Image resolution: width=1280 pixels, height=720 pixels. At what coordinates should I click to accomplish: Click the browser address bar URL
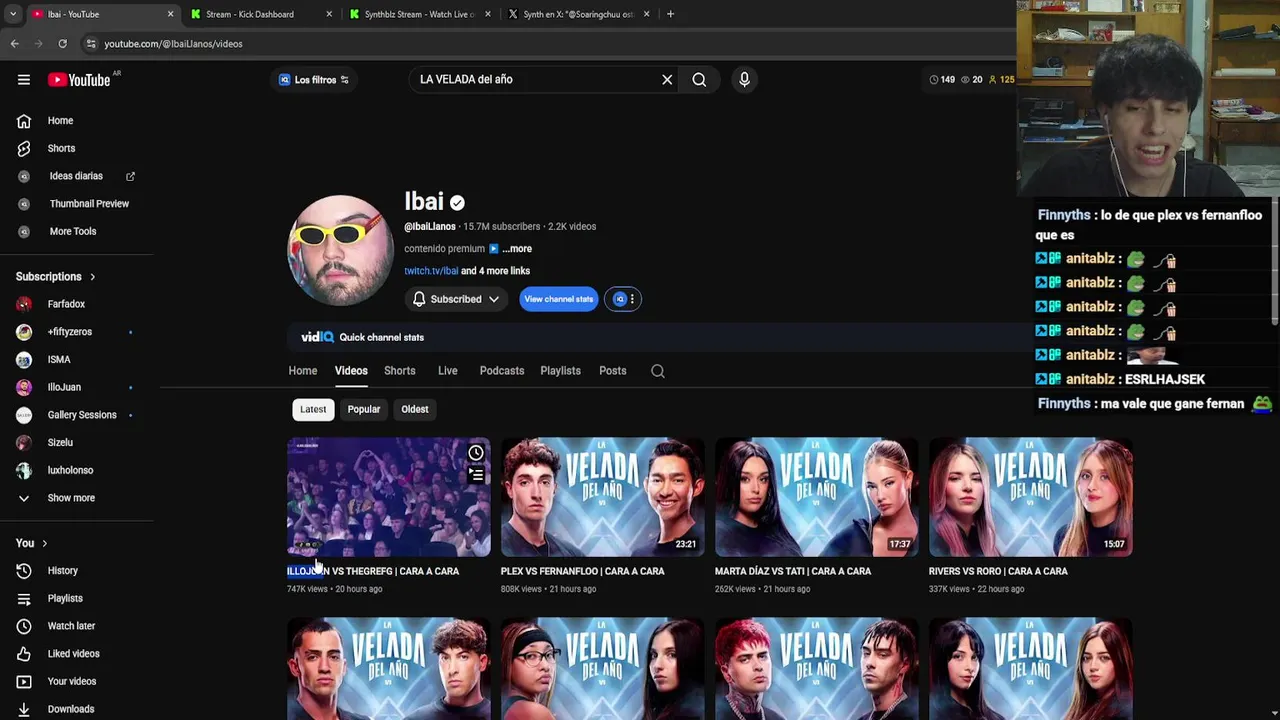point(173,44)
